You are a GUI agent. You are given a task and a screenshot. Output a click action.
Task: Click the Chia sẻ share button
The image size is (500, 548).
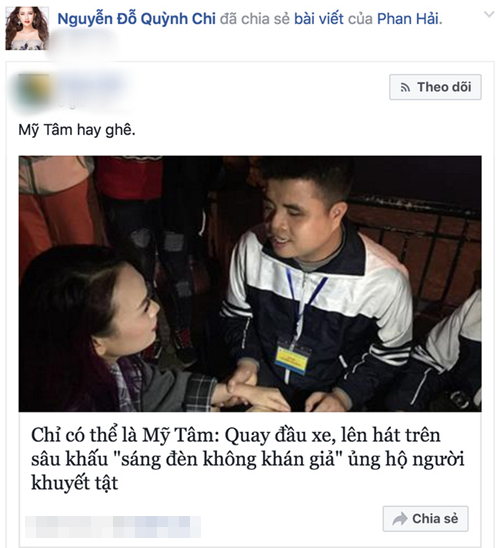point(425,519)
